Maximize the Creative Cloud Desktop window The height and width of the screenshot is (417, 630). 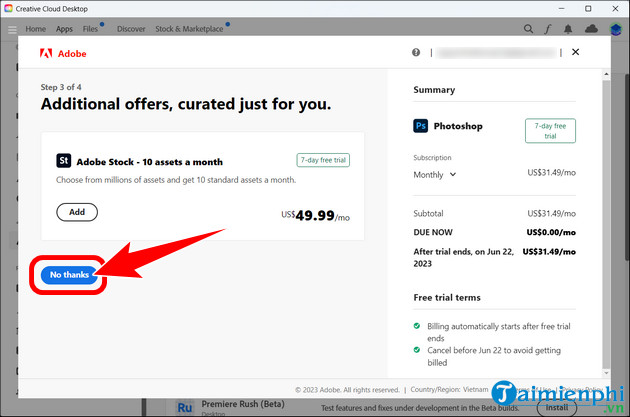coord(588,8)
